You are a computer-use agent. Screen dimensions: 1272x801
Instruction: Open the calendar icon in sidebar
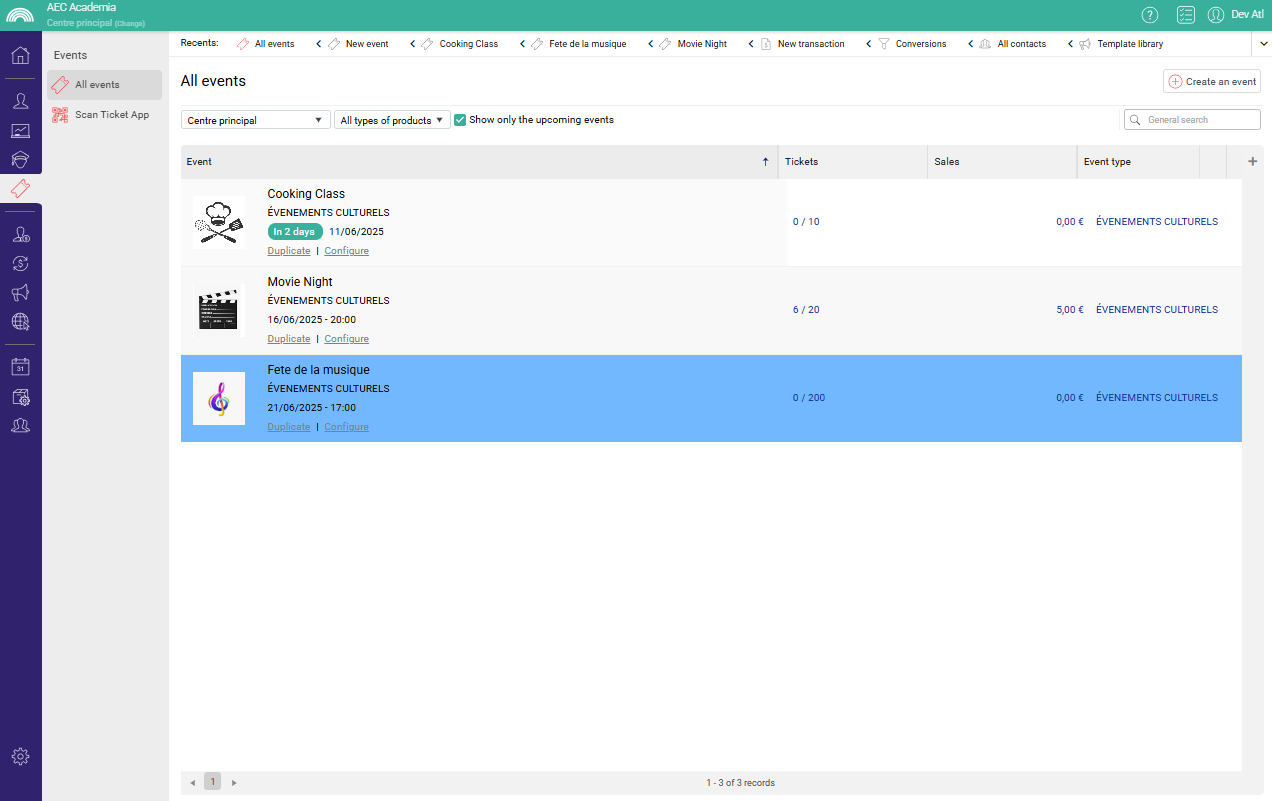(20, 367)
